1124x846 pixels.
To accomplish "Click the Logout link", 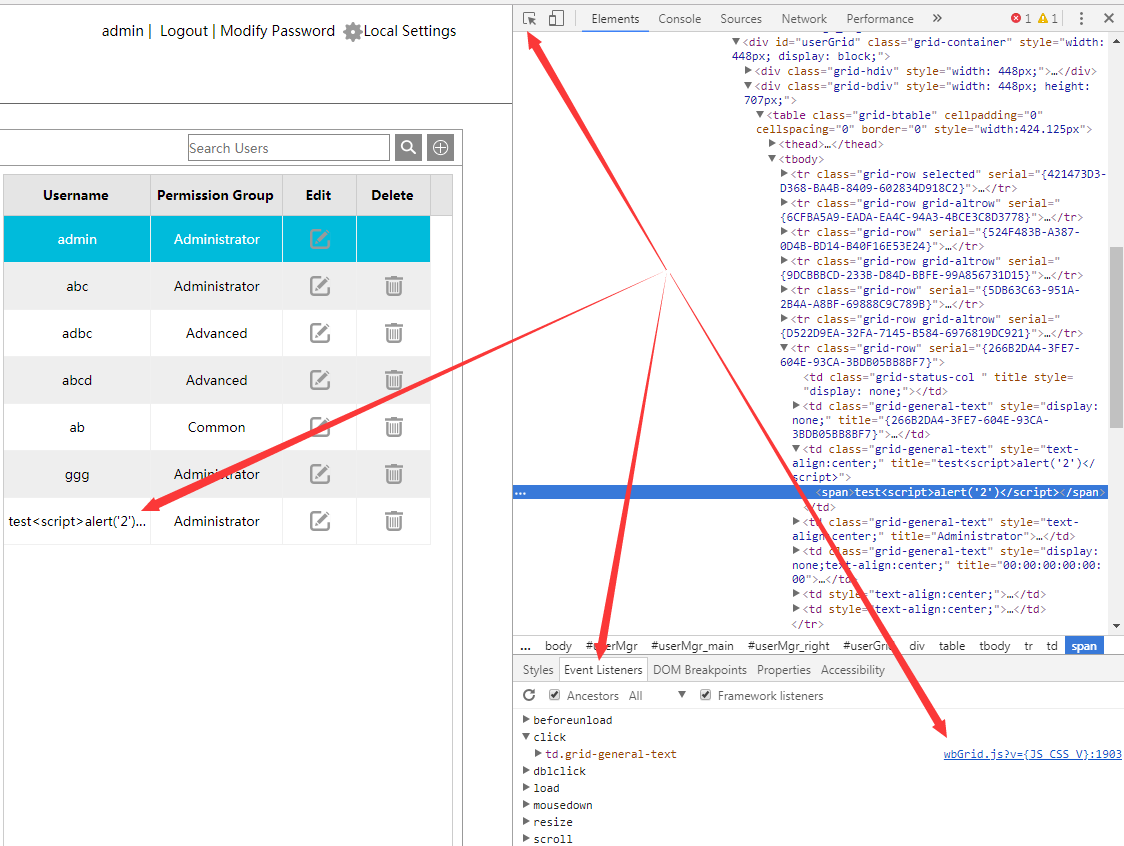I will (x=184, y=31).
